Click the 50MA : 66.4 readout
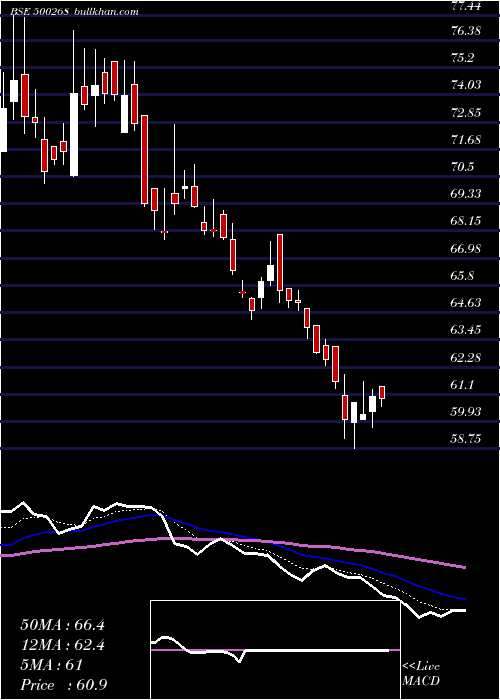This screenshot has width=500, height=700. pyautogui.click(x=63, y=625)
